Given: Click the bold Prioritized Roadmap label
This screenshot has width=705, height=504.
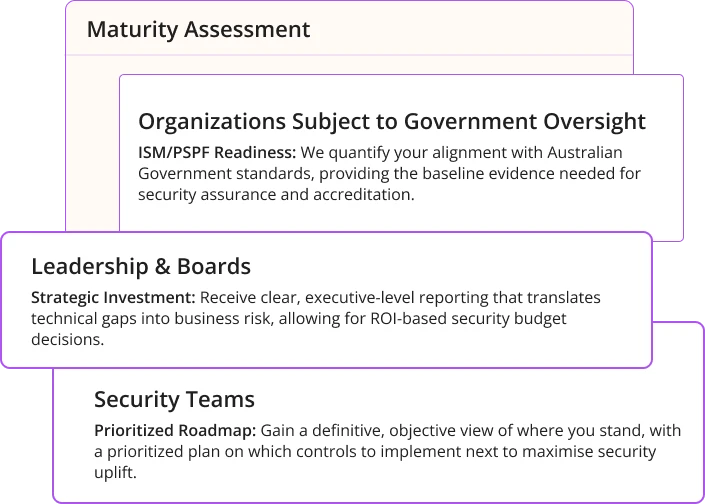Looking at the screenshot, I should tap(175, 431).
